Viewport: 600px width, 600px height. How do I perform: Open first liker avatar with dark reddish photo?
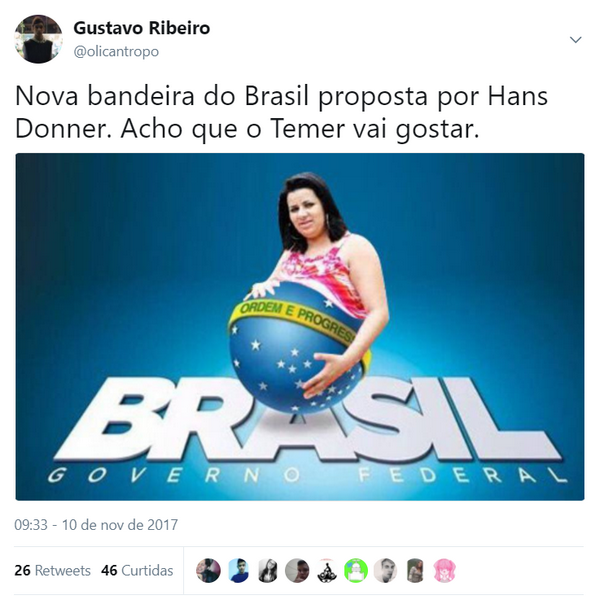point(209,571)
